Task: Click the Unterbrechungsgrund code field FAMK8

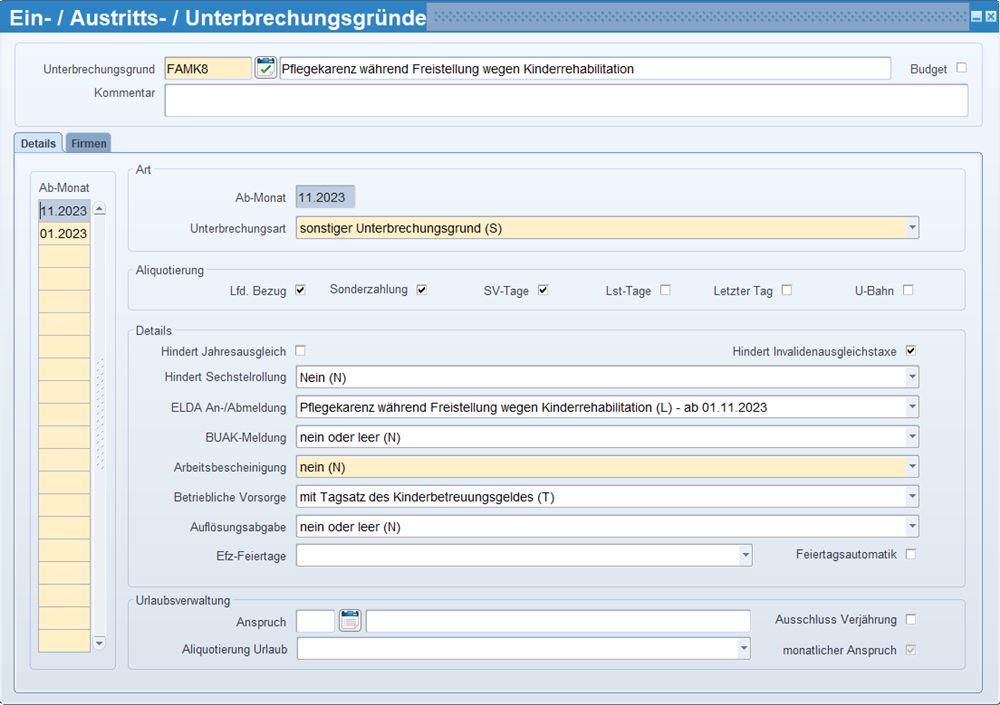Action: pos(208,68)
